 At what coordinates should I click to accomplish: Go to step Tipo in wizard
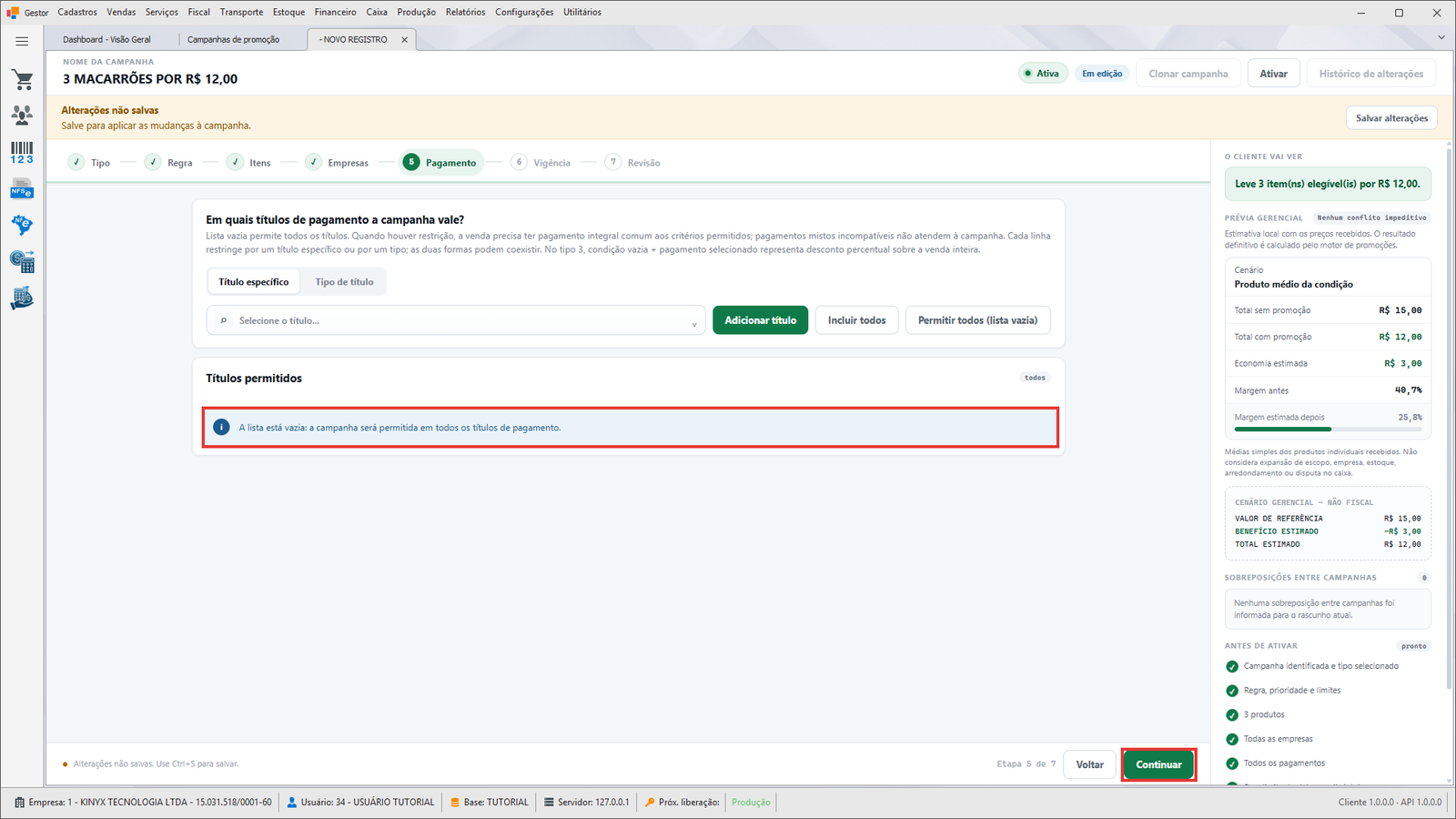[x=89, y=163]
